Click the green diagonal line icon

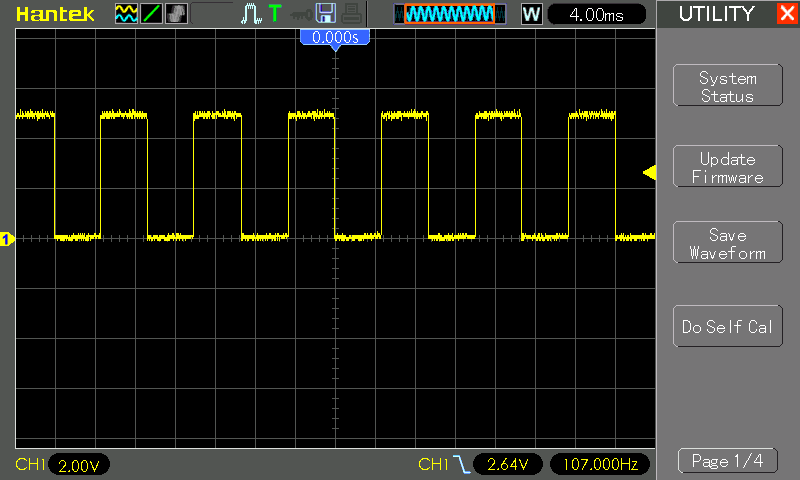click(x=151, y=14)
